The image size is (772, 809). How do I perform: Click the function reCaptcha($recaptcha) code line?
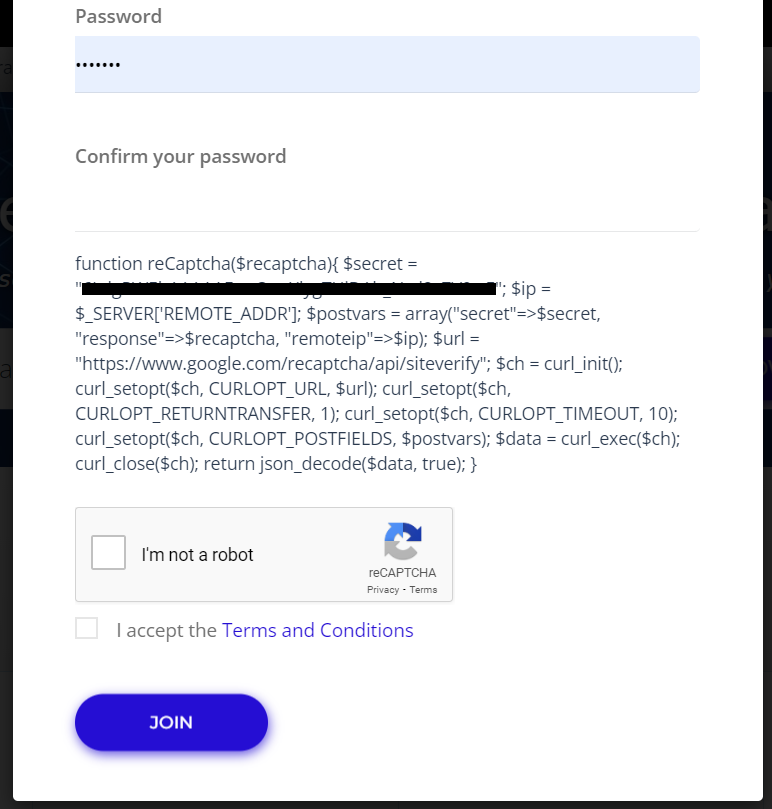tap(206, 264)
